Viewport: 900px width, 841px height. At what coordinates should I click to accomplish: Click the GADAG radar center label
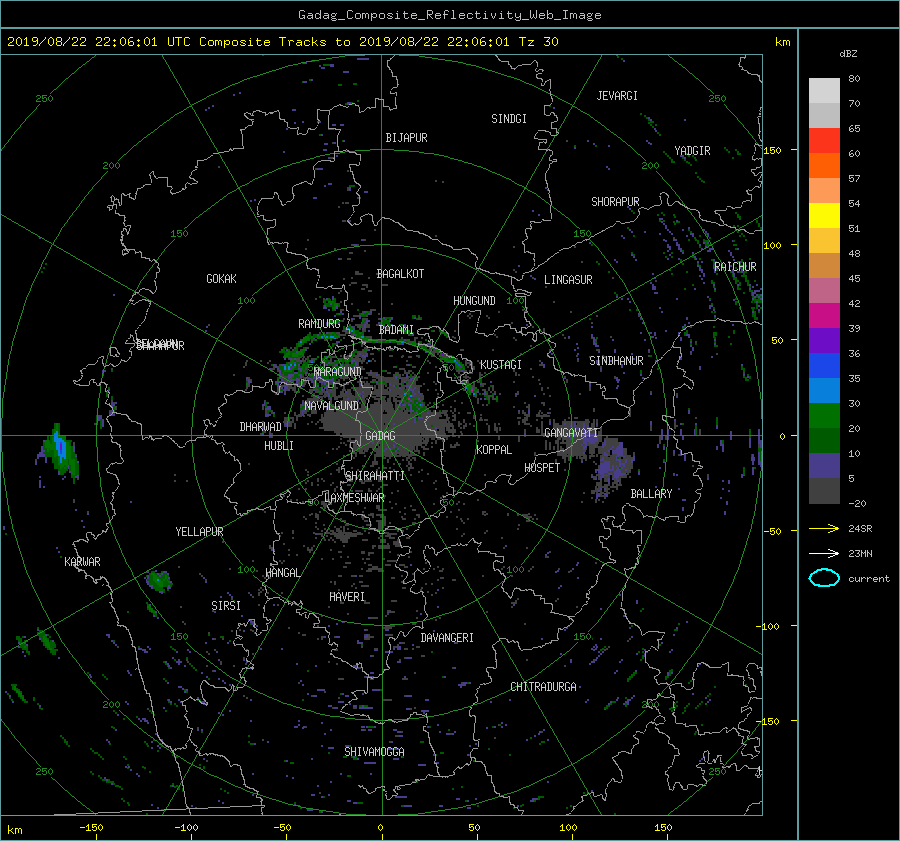(x=381, y=436)
